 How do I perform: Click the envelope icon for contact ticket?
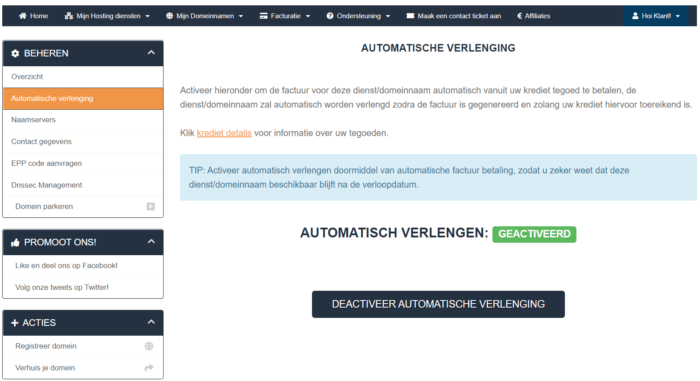410,16
